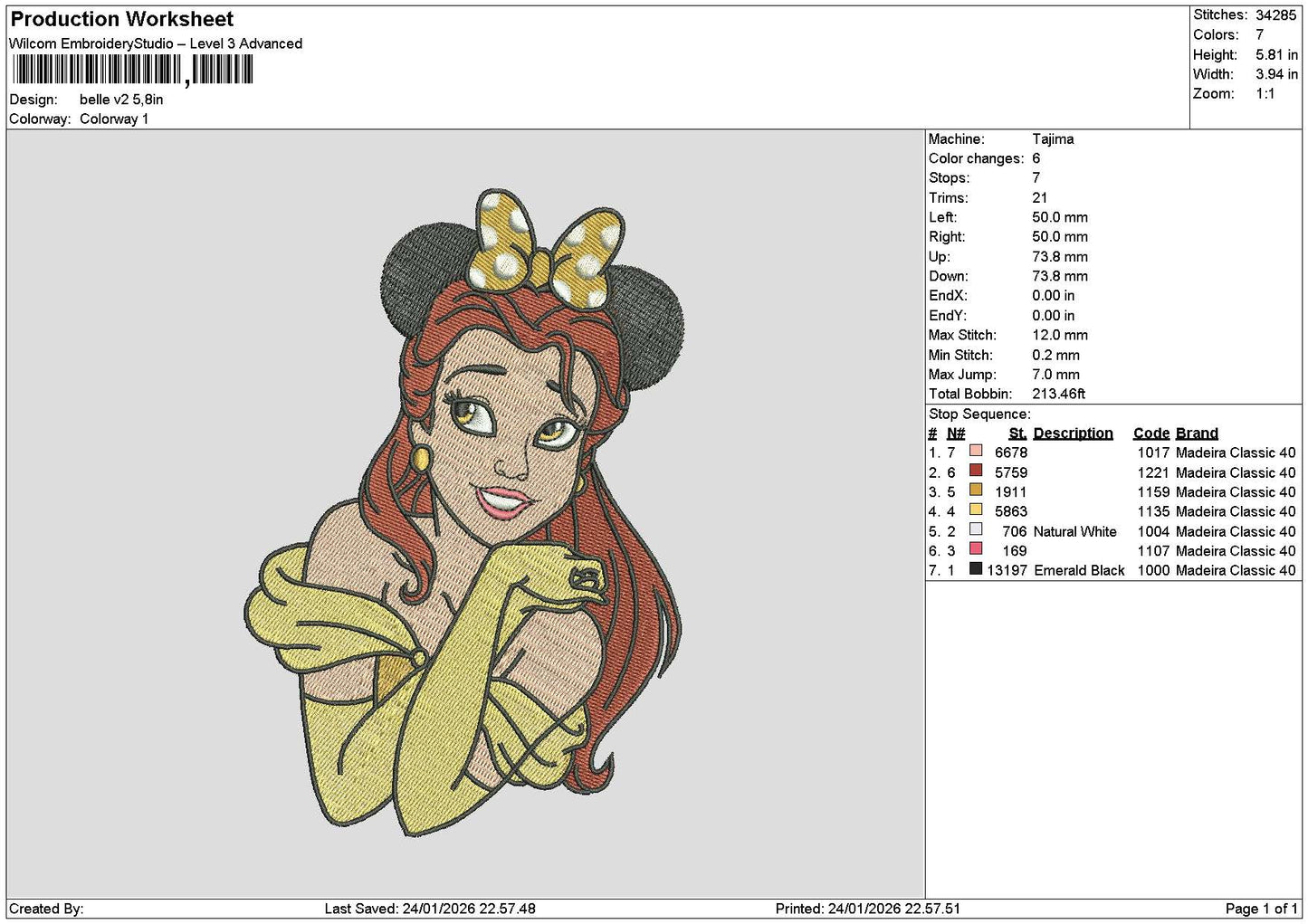Screen dimensions: 1308x924
Task: Click the machine value Tajima
Action: [x=1053, y=139]
